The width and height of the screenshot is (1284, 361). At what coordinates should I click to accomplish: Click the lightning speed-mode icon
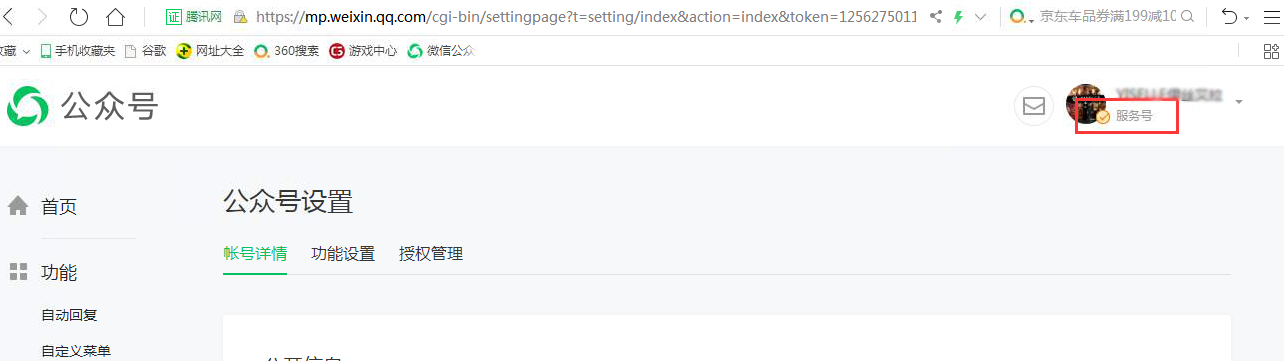click(x=959, y=17)
